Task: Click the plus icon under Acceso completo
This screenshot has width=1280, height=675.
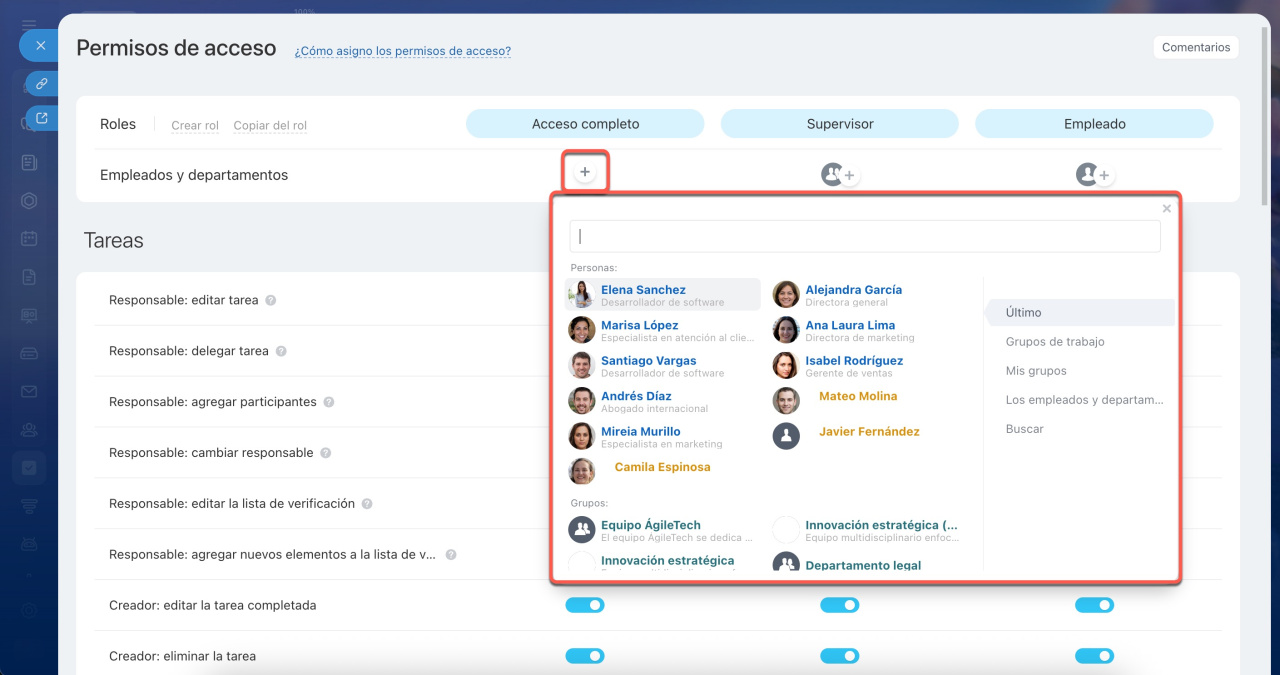Action: (585, 173)
